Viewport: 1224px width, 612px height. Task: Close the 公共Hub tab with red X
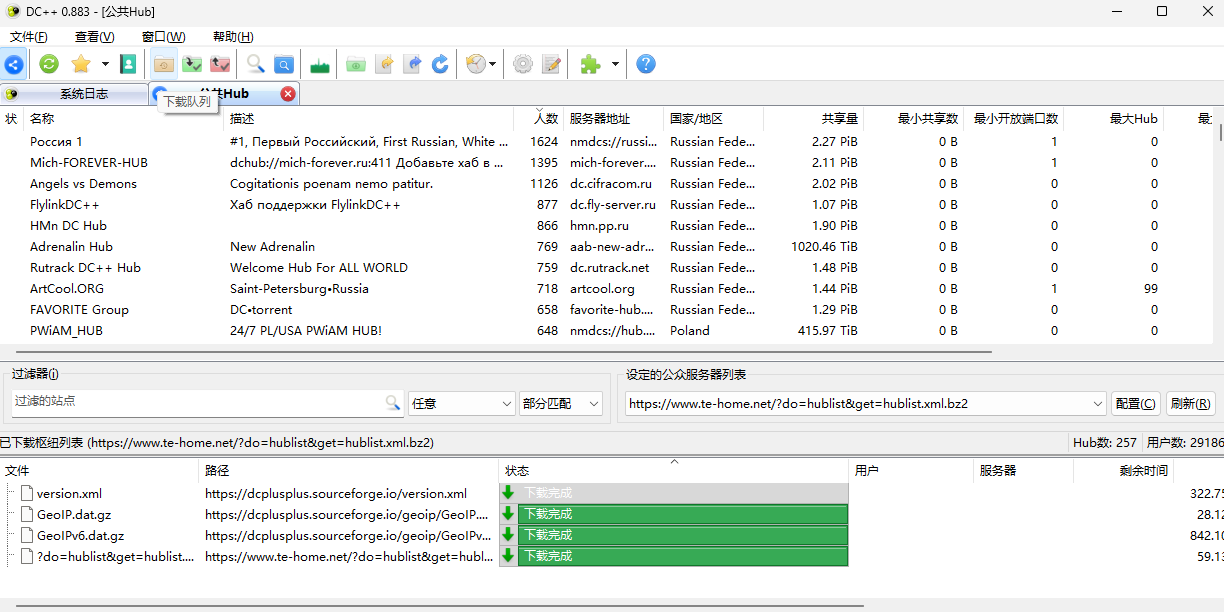pos(288,93)
